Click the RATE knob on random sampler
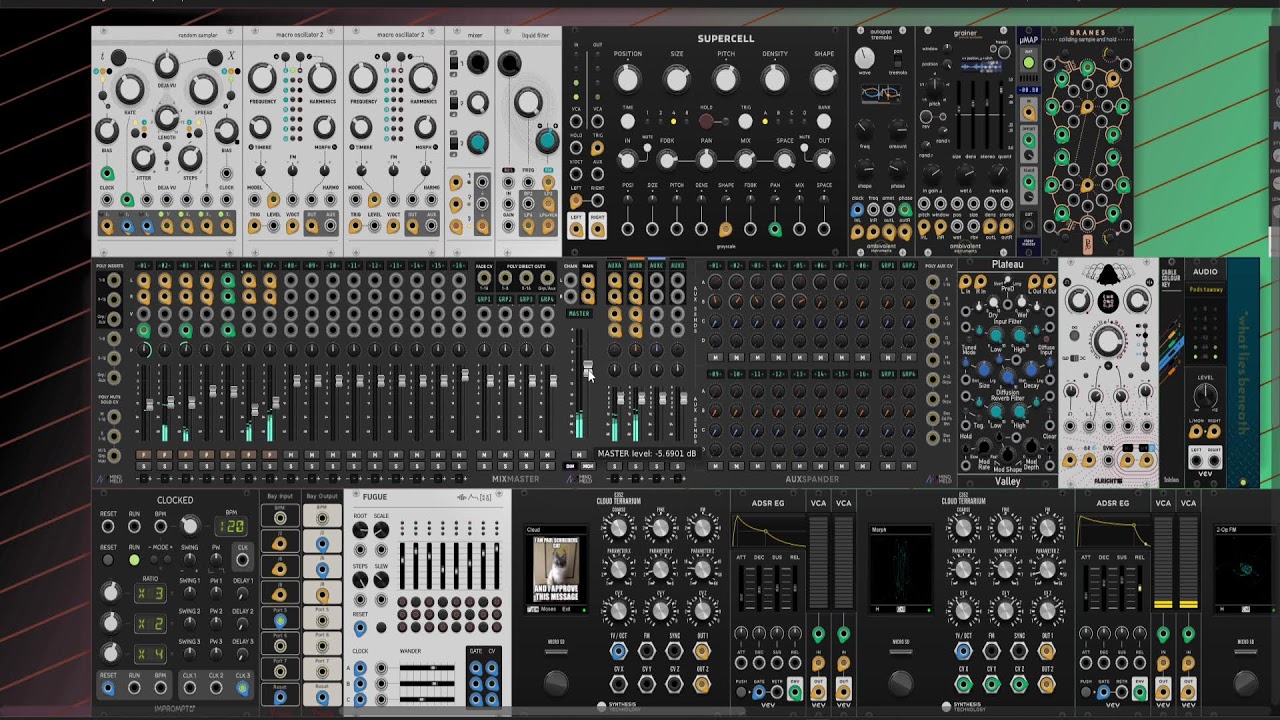The width and height of the screenshot is (1280, 720). pyautogui.click(x=129, y=90)
